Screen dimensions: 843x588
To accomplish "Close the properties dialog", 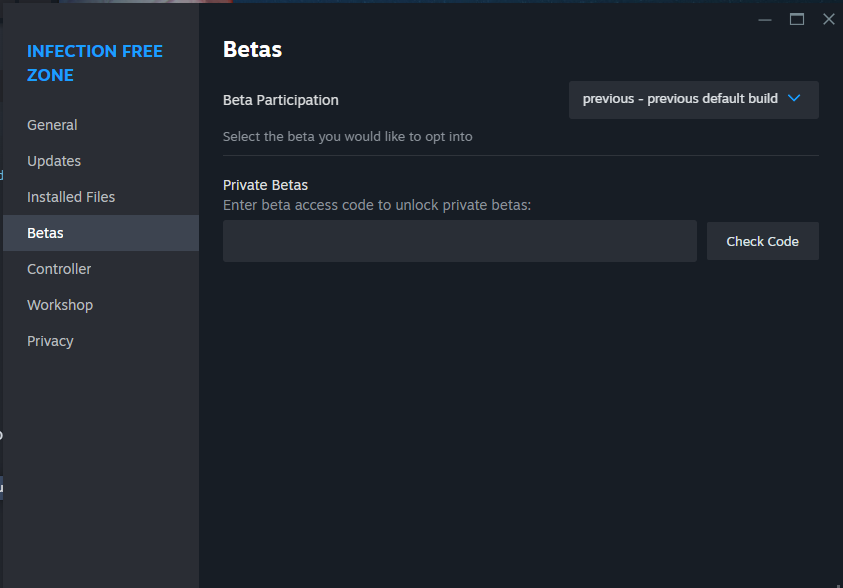I will pos(829,18).
